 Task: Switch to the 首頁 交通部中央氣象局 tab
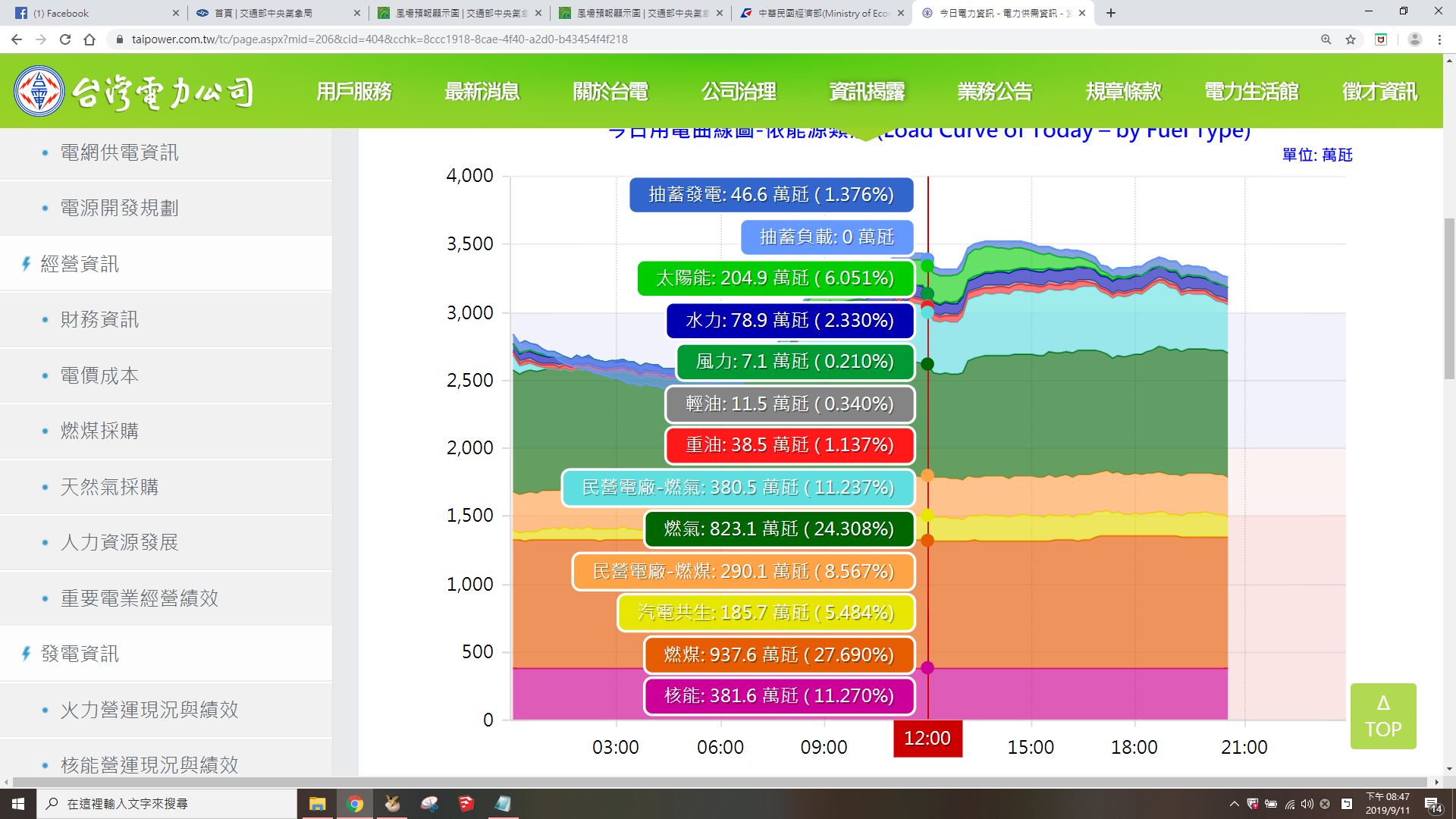coord(278,13)
